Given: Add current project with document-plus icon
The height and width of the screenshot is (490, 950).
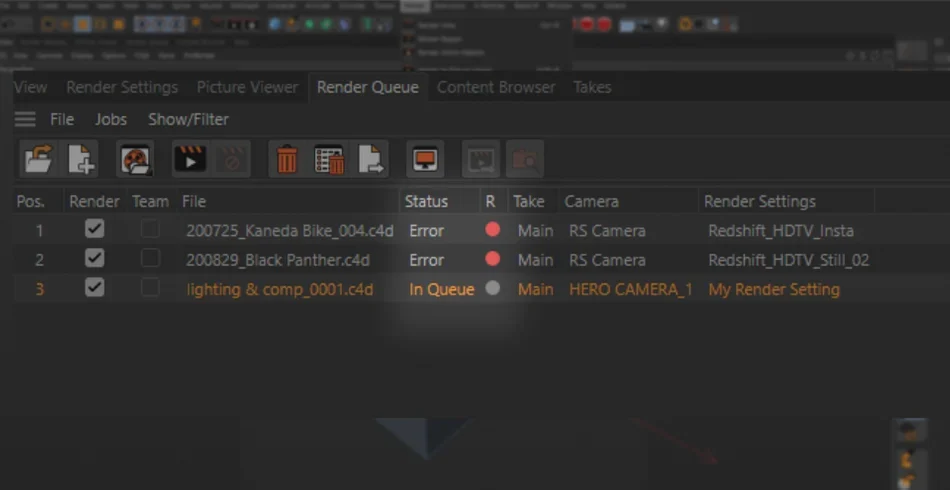Looking at the screenshot, I should 81,159.
